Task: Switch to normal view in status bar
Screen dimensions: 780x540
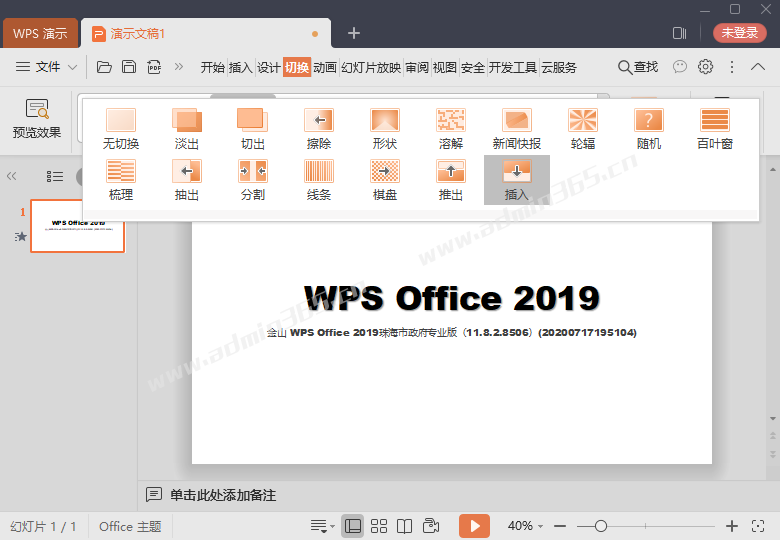Action: 353,526
